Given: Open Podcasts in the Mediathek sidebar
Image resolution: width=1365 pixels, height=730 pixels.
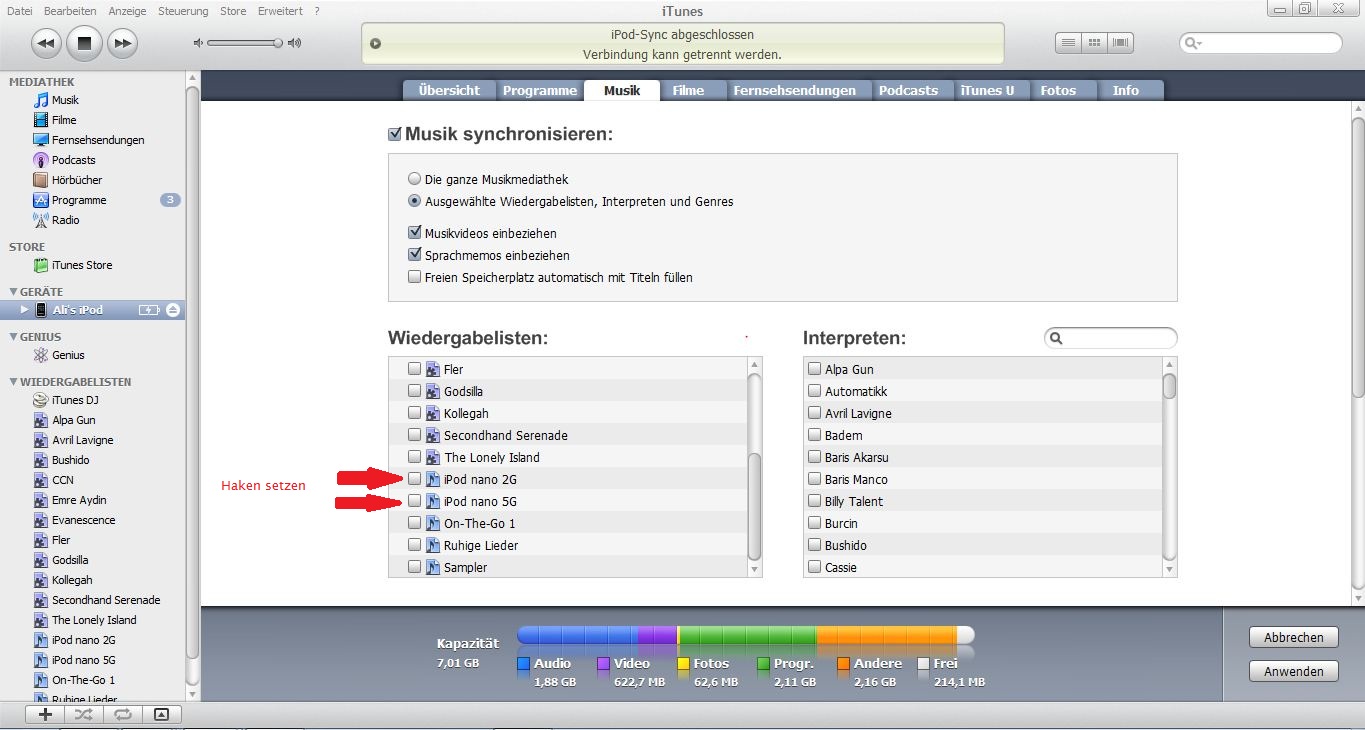Looking at the screenshot, I should (73, 160).
